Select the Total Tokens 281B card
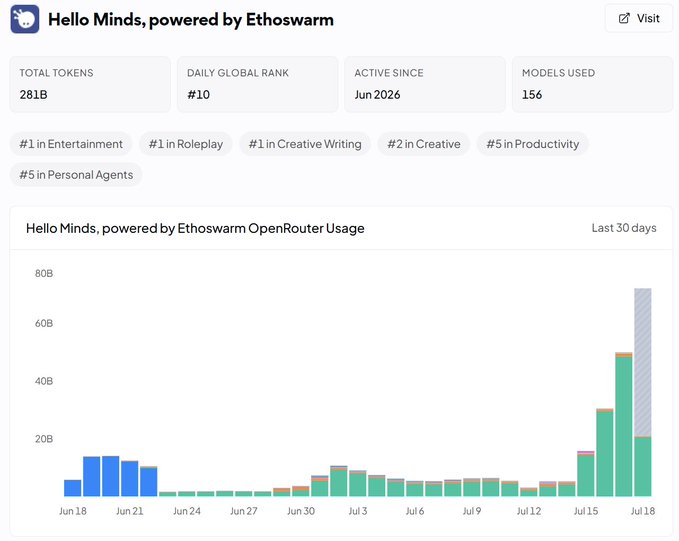Image resolution: width=679 pixels, height=541 pixels. pos(90,84)
